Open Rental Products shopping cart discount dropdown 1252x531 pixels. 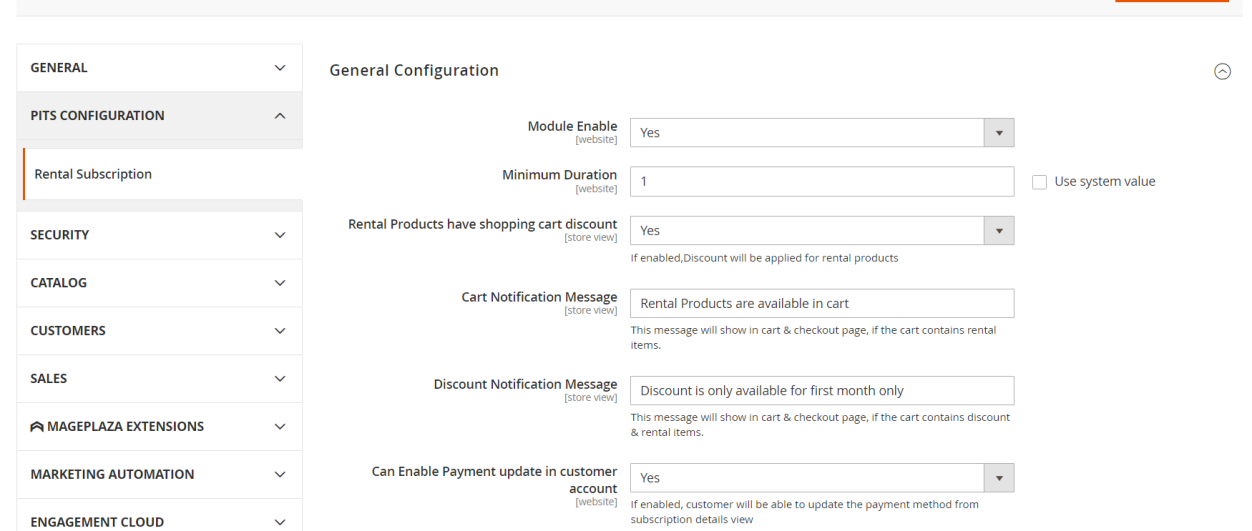(x=821, y=231)
